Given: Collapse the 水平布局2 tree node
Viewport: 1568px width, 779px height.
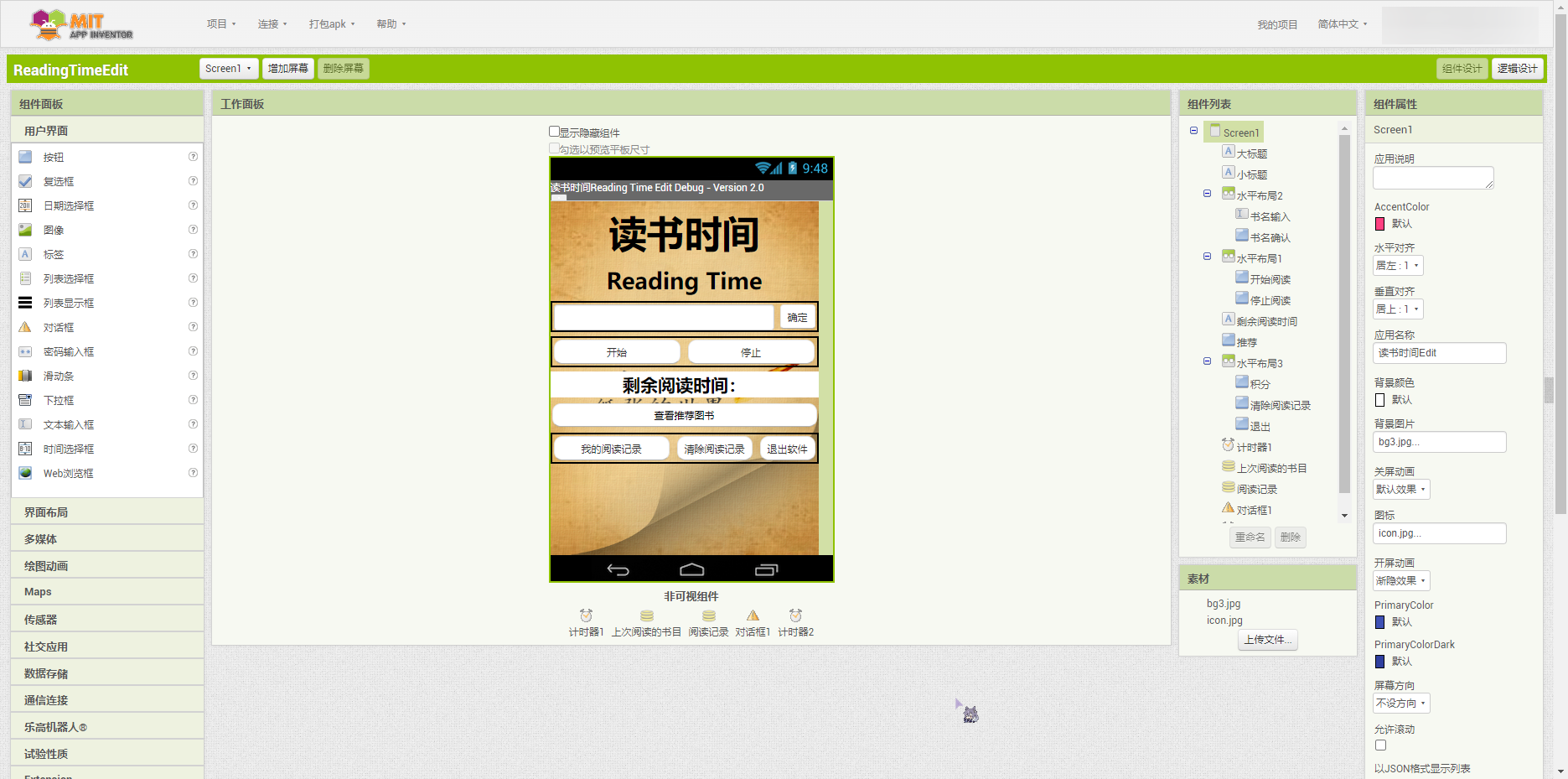Looking at the screenshot, I should pyautogui.click(x=1207, y=194).
